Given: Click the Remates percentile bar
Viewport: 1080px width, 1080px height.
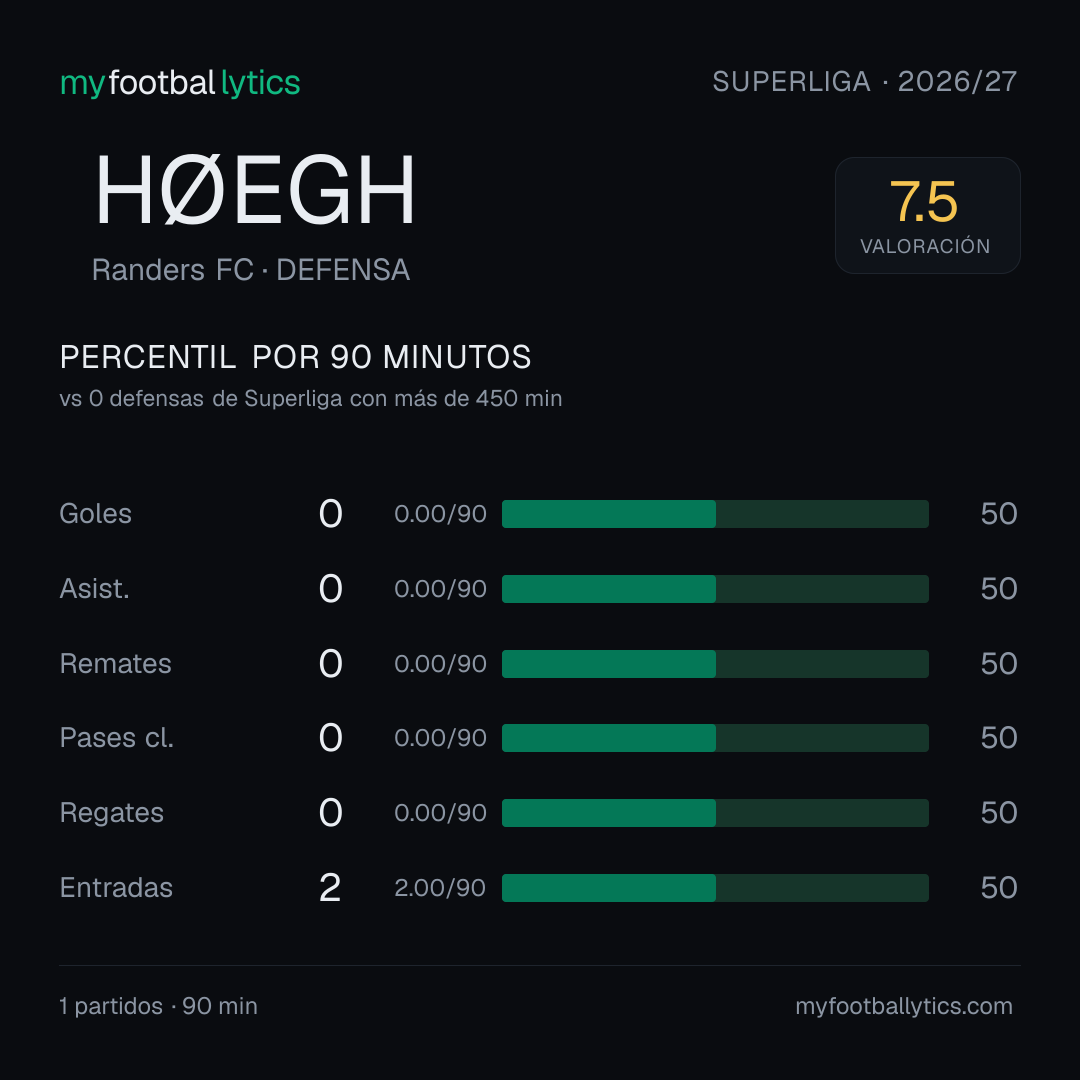Looking at the screenshot, I should pos(715,664).
